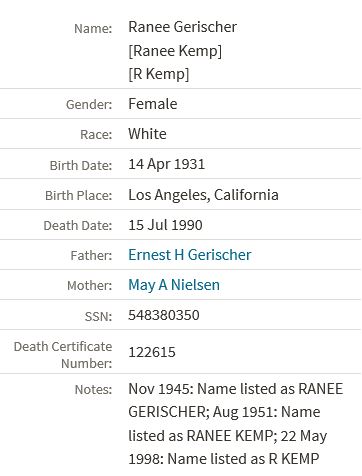Click the Death Date field label
This screenshot has width=362, height=476.
point(78,226)
